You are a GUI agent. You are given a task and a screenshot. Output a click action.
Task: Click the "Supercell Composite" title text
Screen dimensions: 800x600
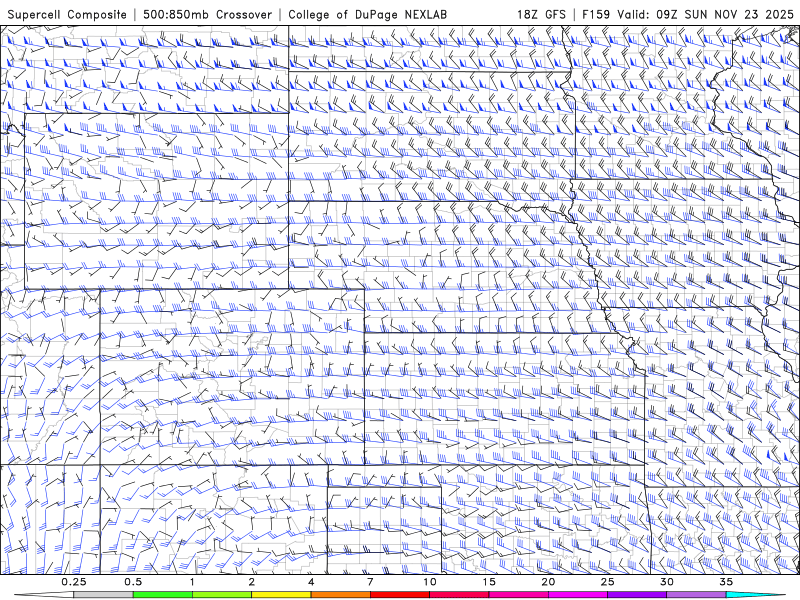(67, 14)
